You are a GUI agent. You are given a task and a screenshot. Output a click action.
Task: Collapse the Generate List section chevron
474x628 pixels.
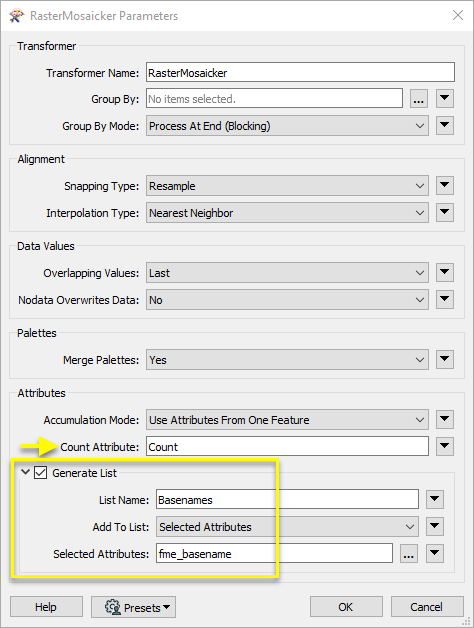[x=25, y=472]
